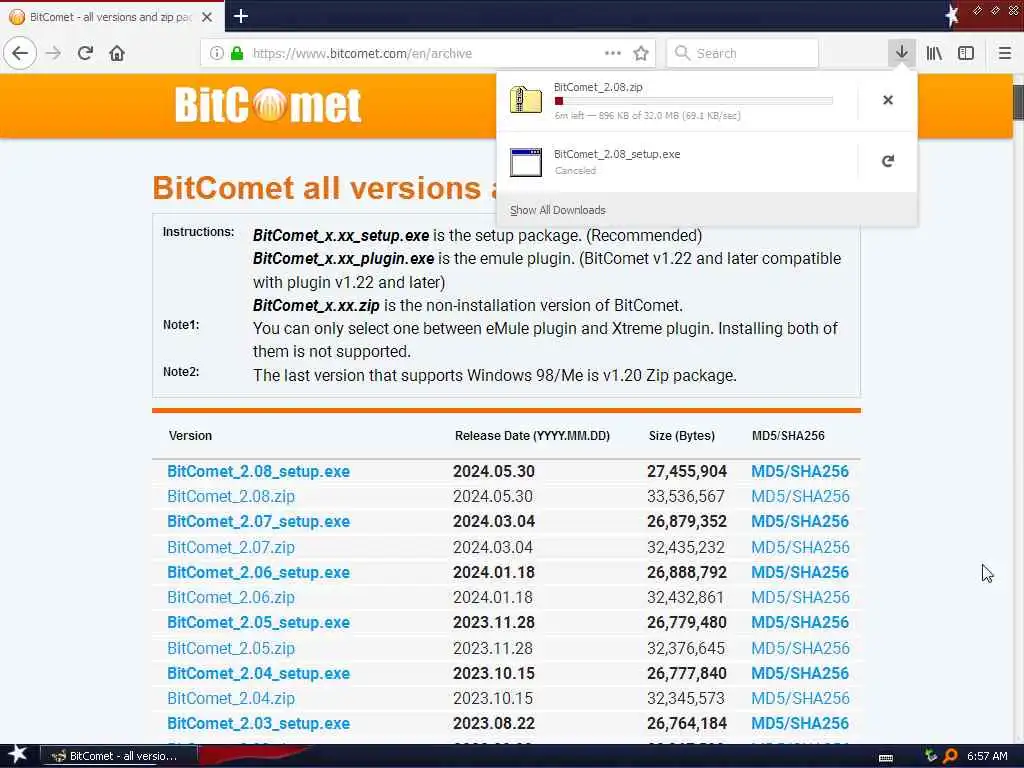Toggle the downloads arrow toolbar button
The height and width of the screenshot is (768, 1024).
tap(901, 53)
